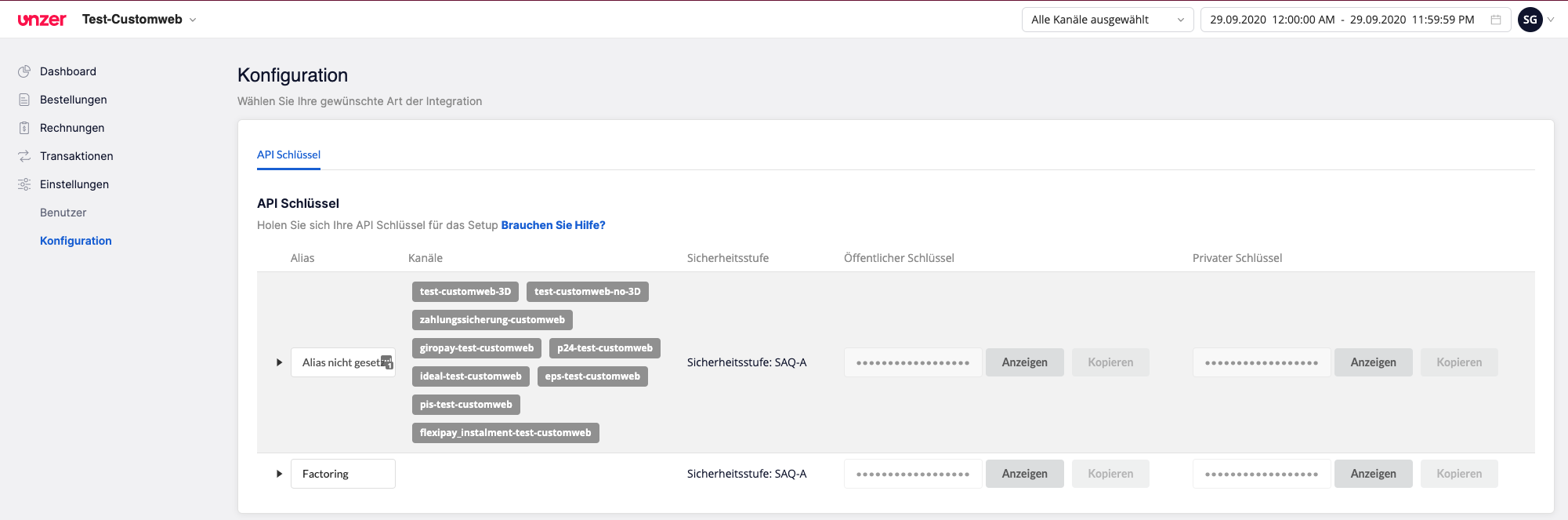
Task: Click the Dashboard pie chart icon
Action: click(24, 71)
